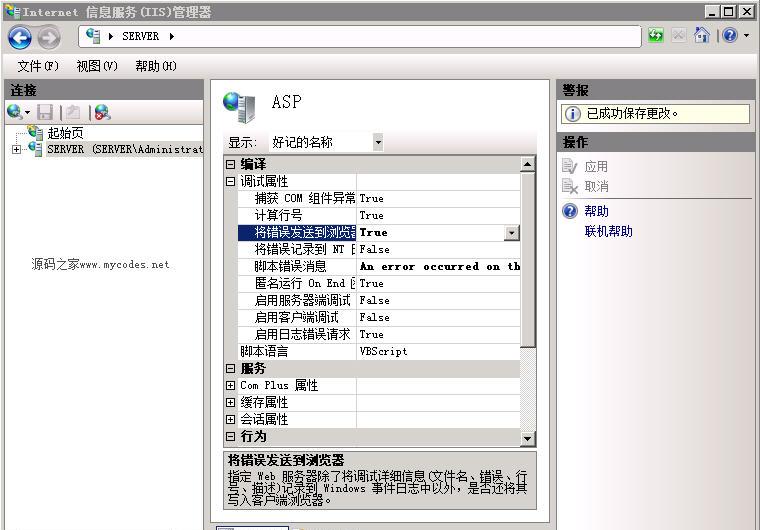Click the ASP feature globe-server icon
Image resolution: width=760 pixels, height=530 pixels.
[x=239, y=107]
